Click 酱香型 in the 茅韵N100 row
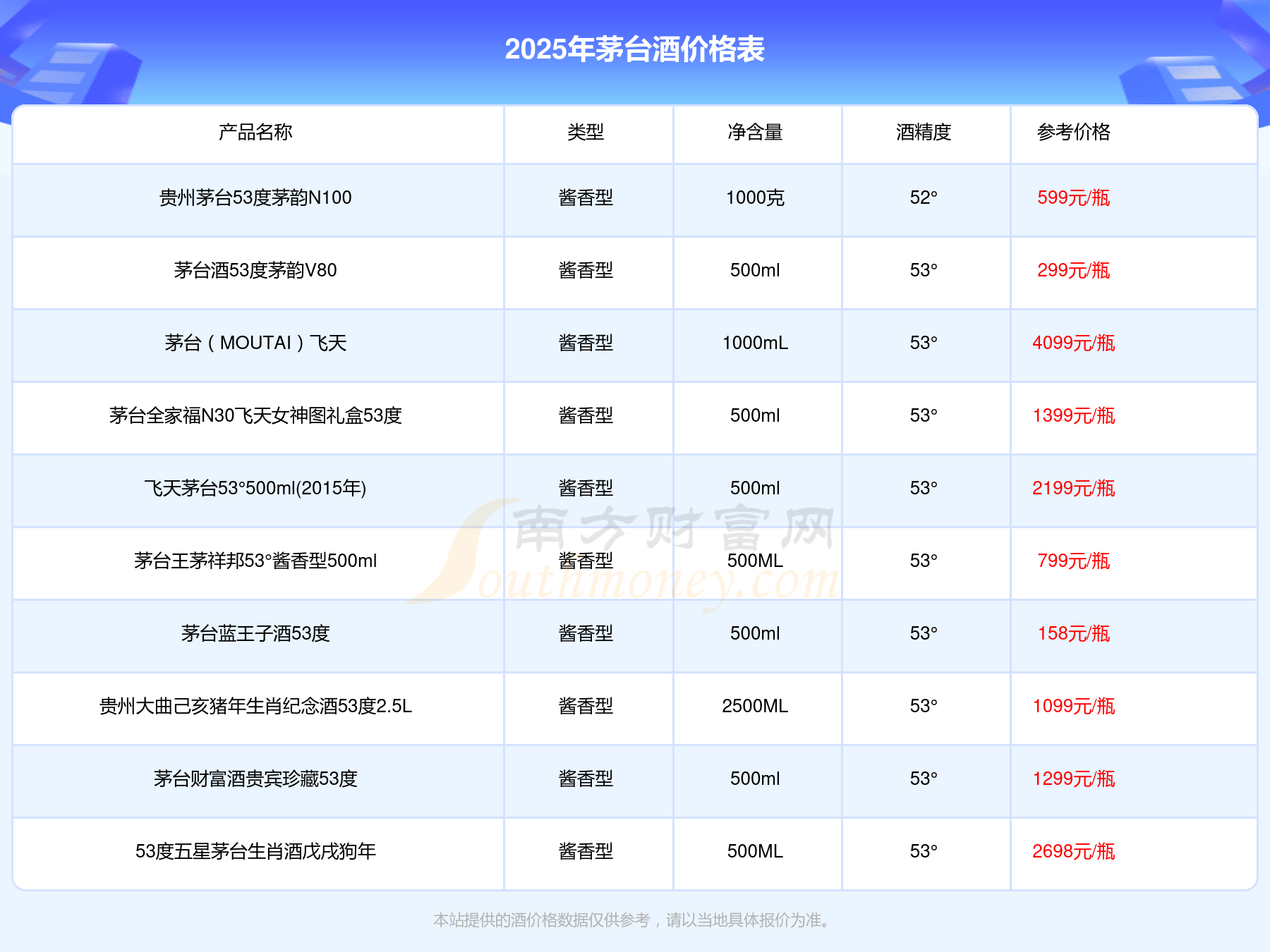The height and width of the screenshot is (952, 1270). click(x=586, y=197)
